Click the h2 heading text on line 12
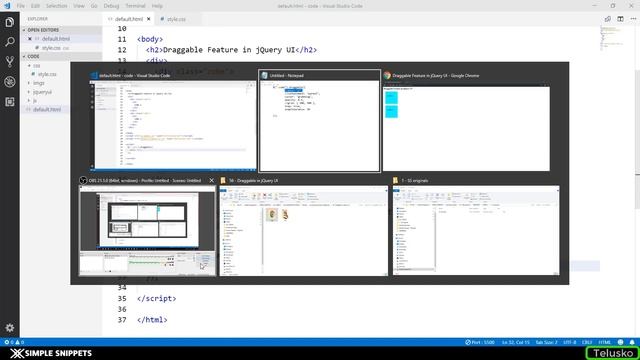The image size is (640, 360). pyautogui.click(x=229, y=50)
